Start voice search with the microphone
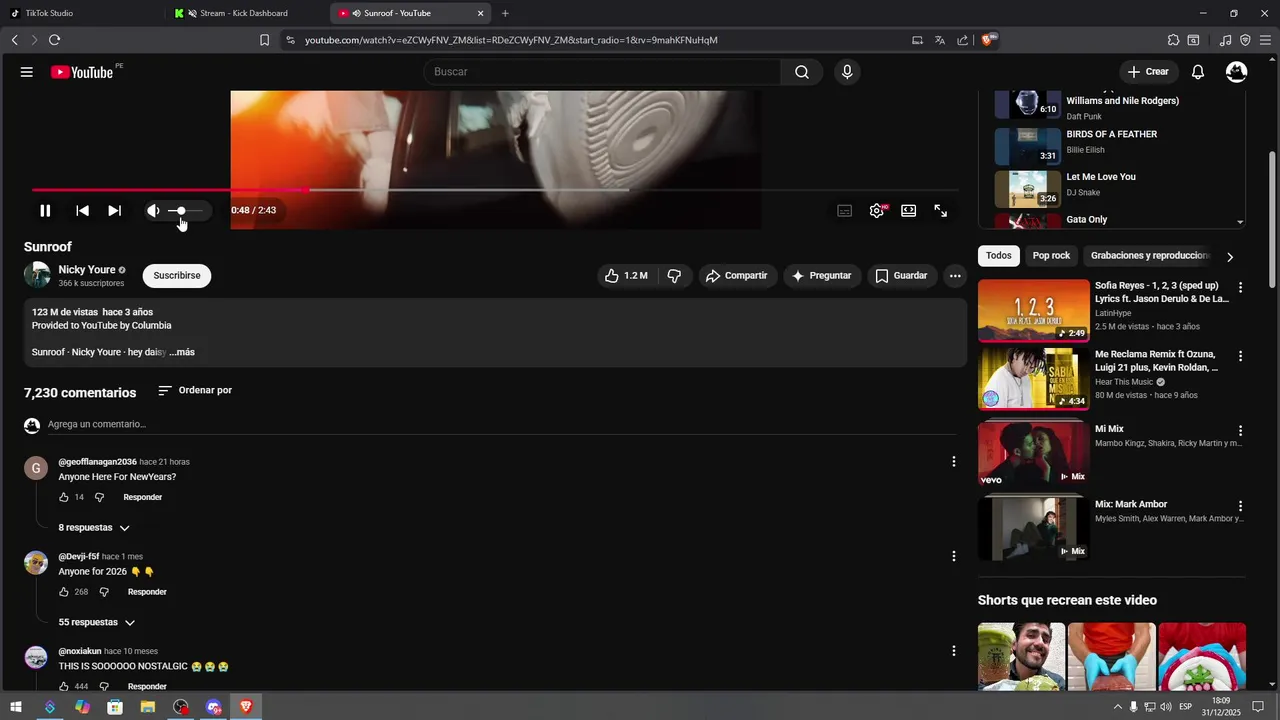Image resolution: width=1280 pixels, height=720 pixels. (x=847, y=72)
